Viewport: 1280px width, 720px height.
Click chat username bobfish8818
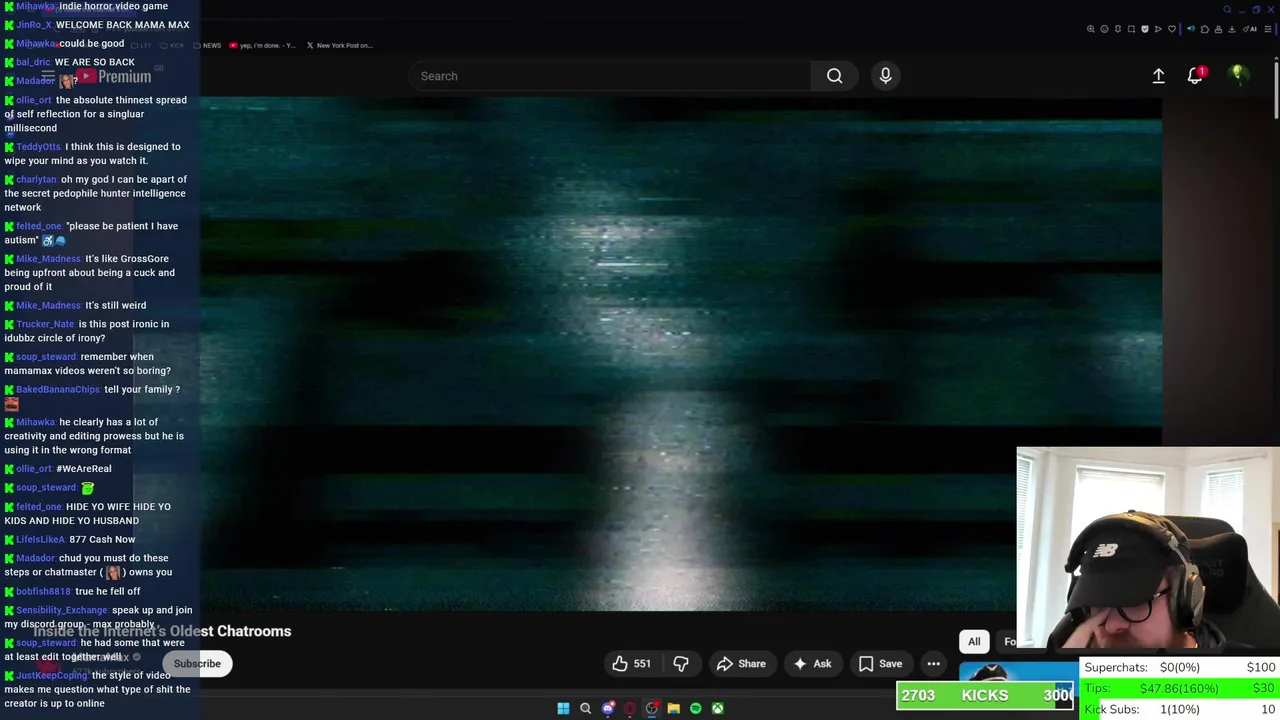tap(44, 592)
